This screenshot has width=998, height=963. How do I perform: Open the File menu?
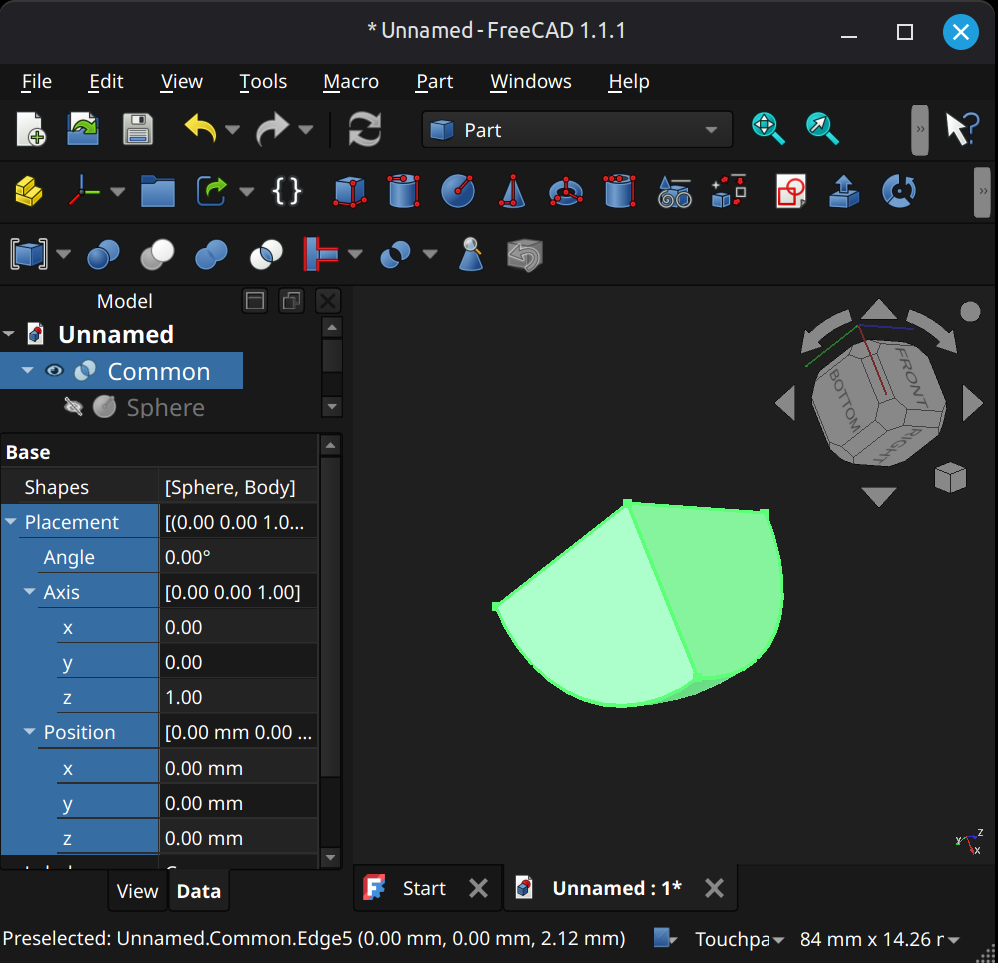37,81
